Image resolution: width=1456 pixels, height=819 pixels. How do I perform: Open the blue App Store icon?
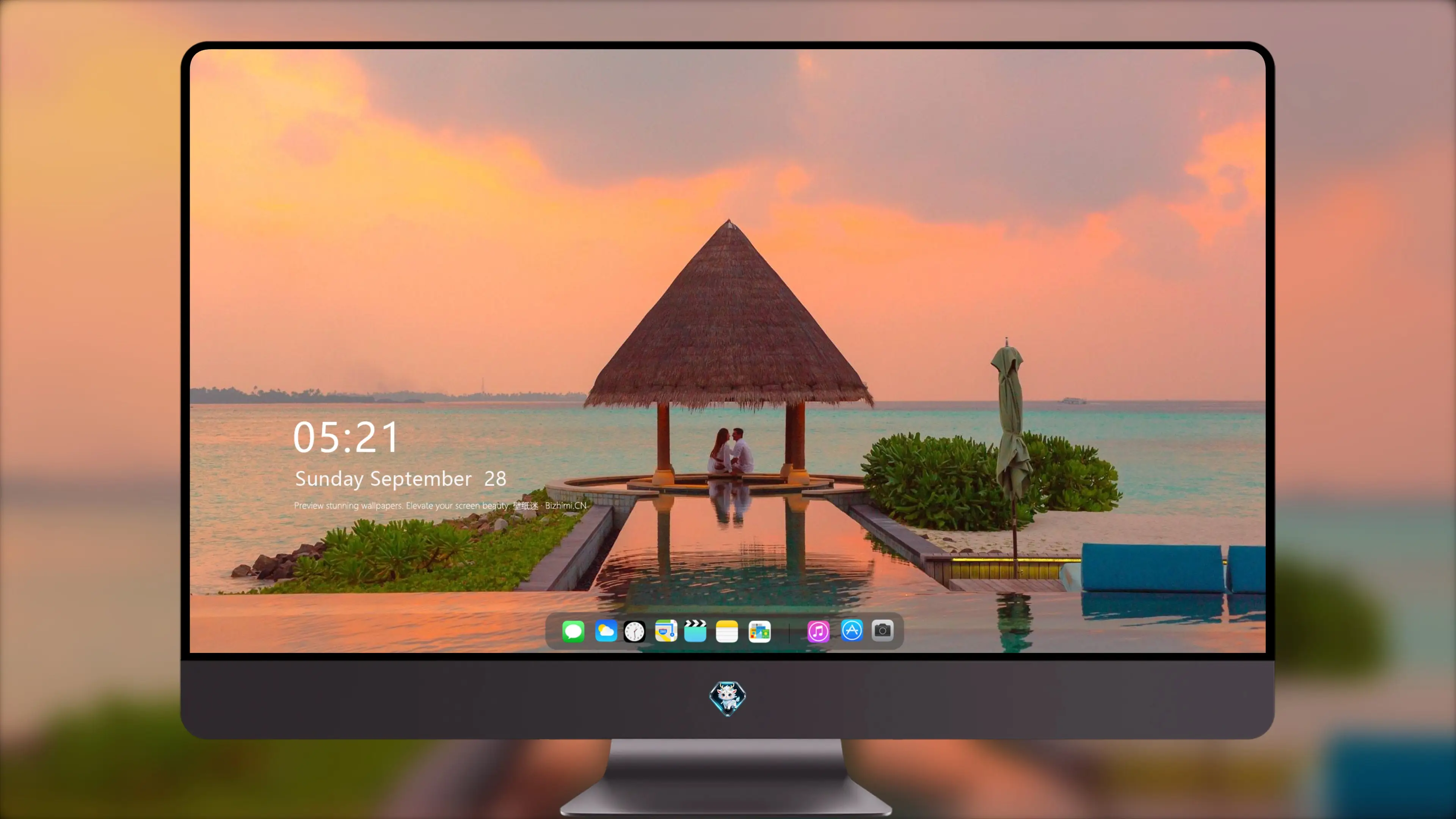(852, 631)
